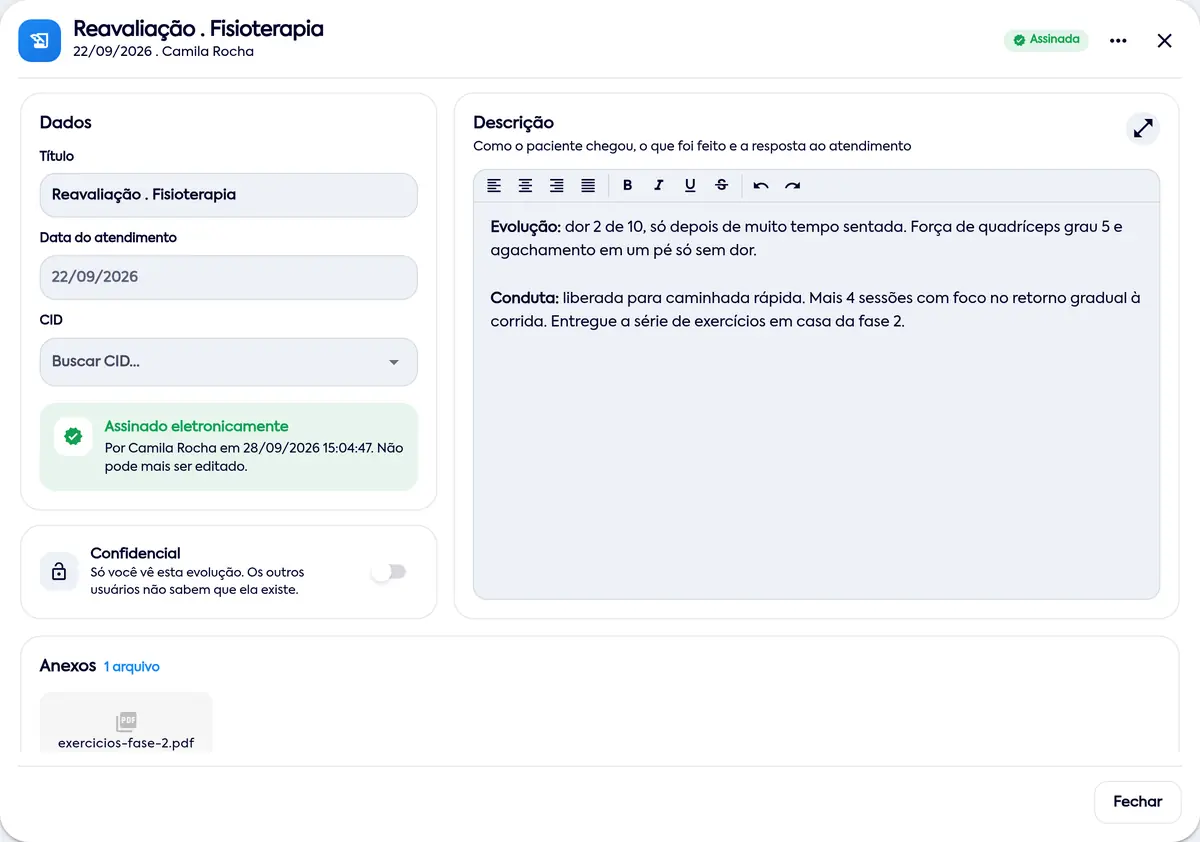The height and width of the screenshot is (842, 1200).
Task: Redo action in the description toolbar
Action: tap(793, 185)
